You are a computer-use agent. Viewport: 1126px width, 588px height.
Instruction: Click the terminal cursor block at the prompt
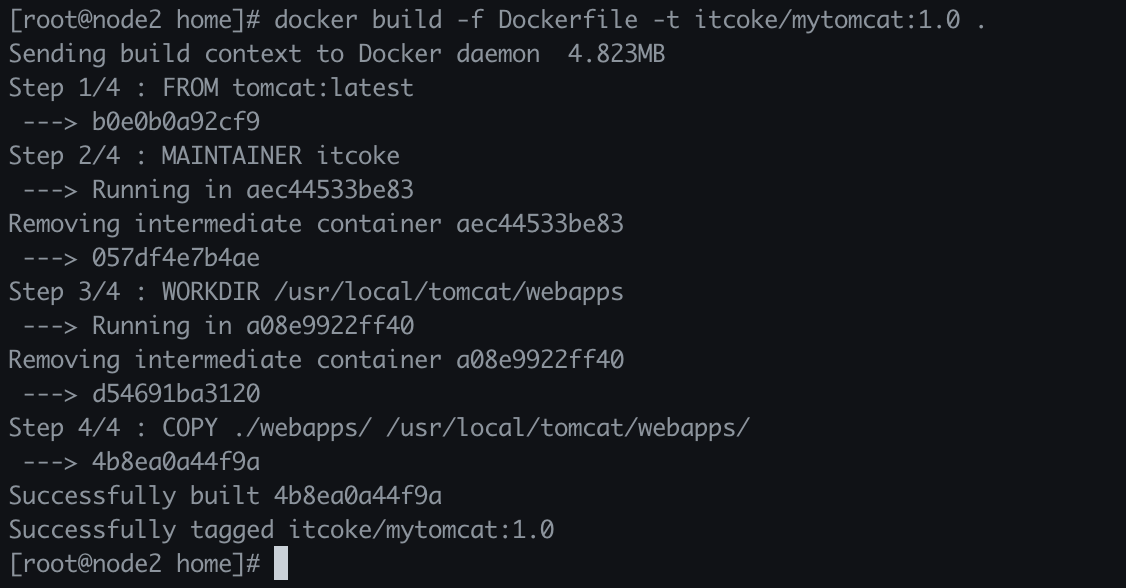[280, 563]
